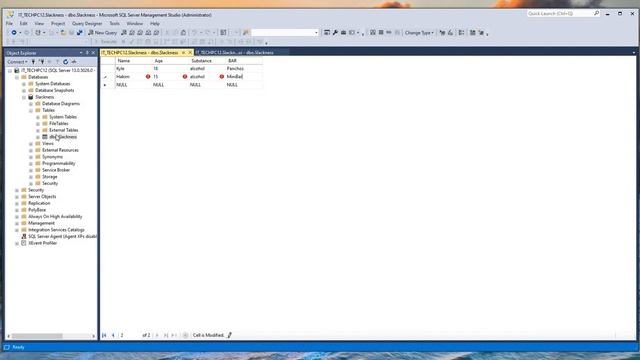Open the Window menu
Viewport: 640px width, 360px height.
coord(135,24)
